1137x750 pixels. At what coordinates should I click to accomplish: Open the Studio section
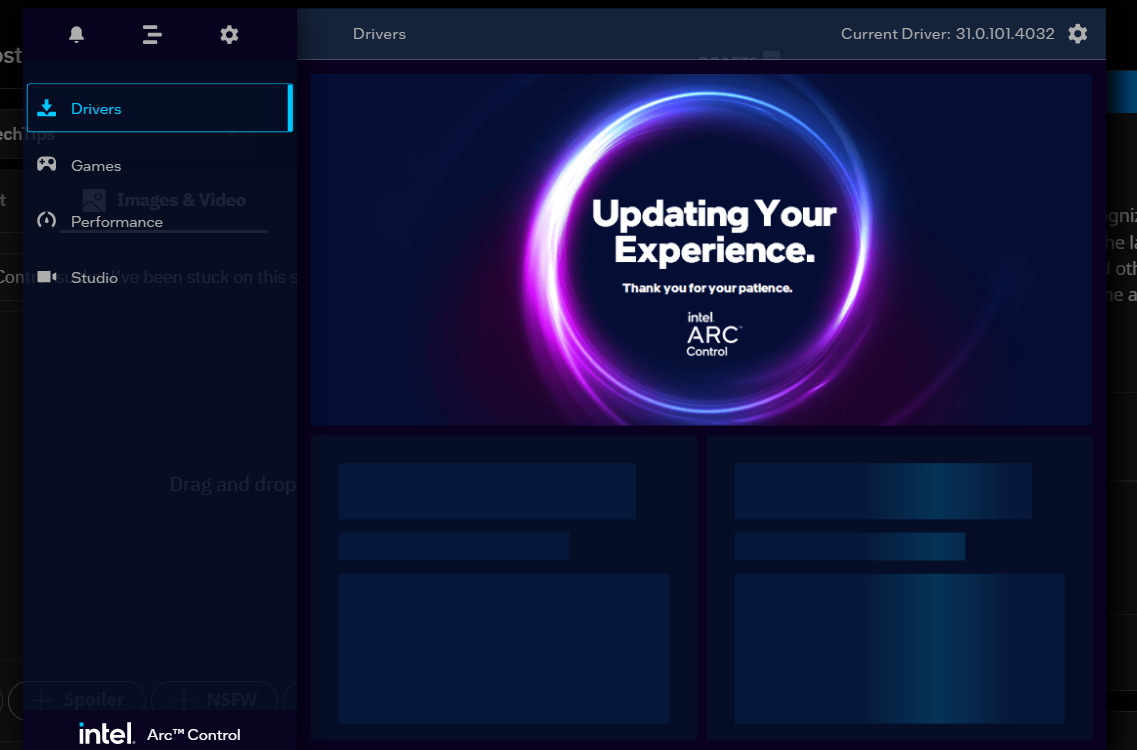tap(160, 277)
